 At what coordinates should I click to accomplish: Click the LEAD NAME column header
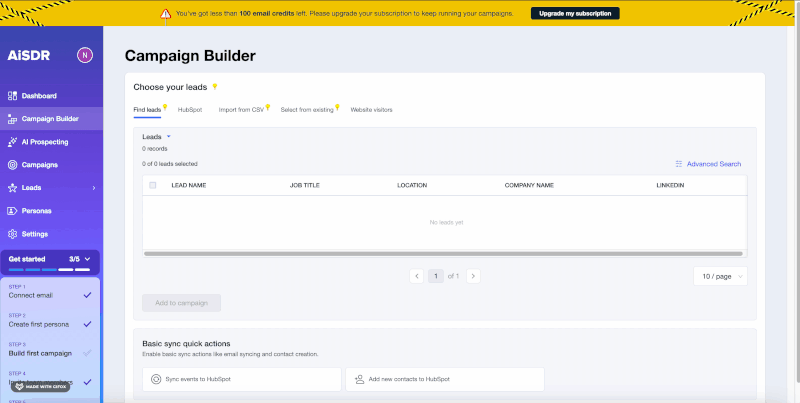pos(189,185)
